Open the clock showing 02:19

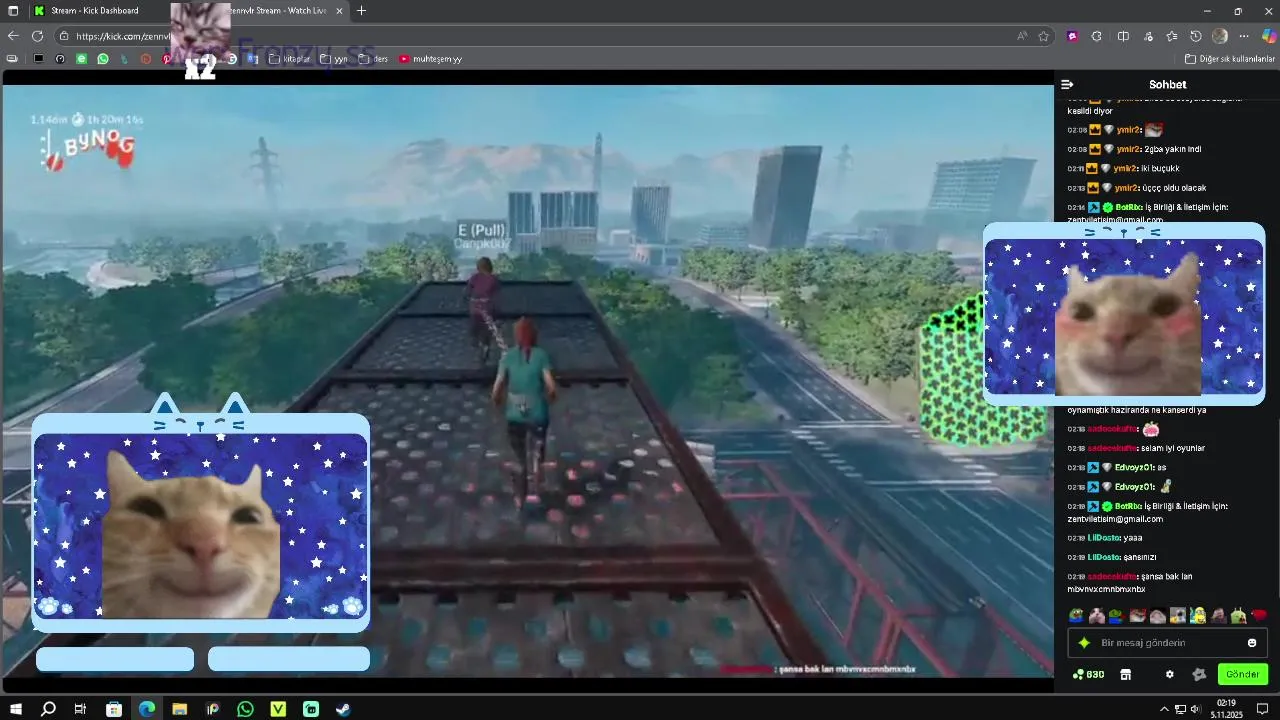[x=1226, y=709]
